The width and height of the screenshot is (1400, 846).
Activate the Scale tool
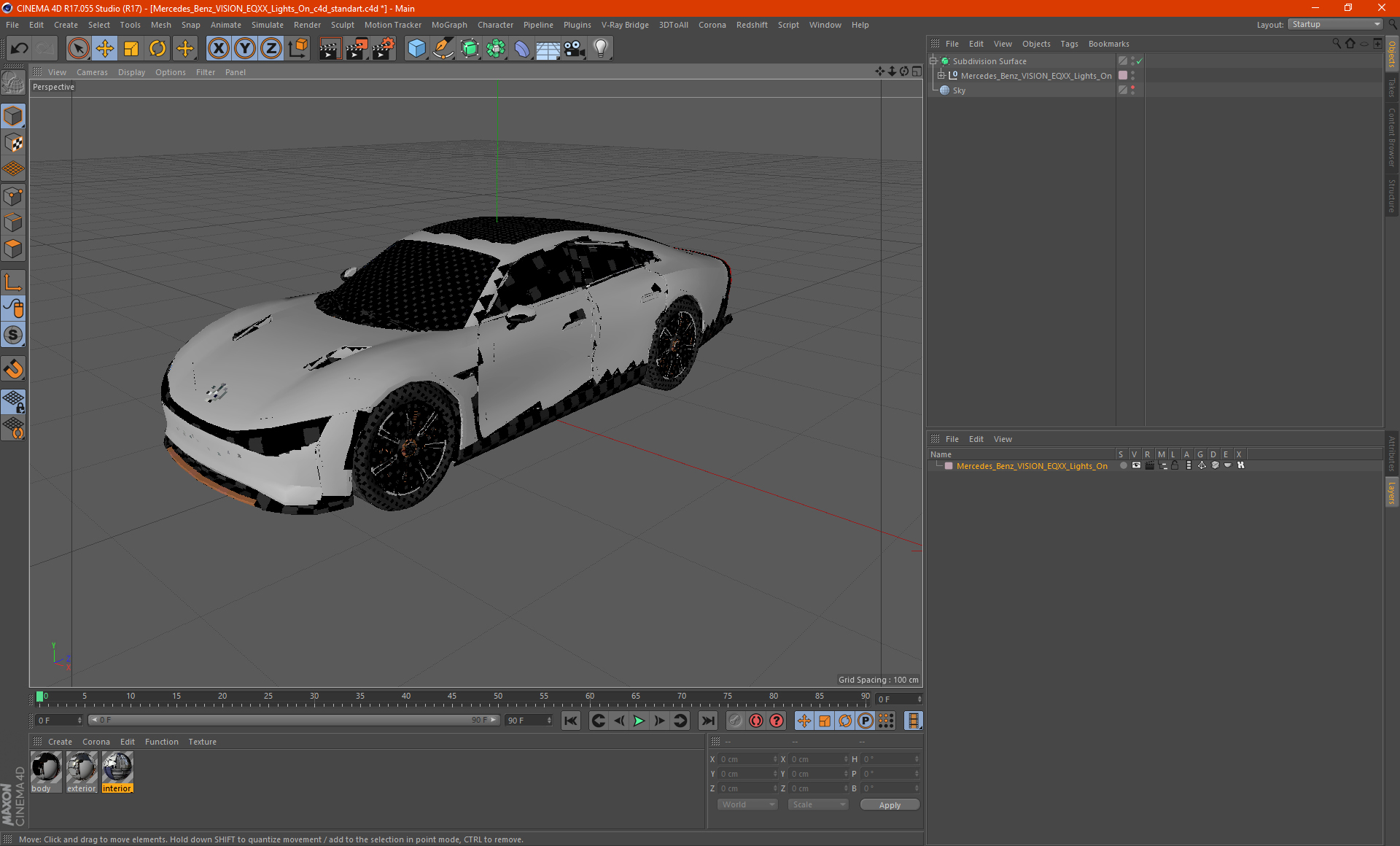(131, 49)
